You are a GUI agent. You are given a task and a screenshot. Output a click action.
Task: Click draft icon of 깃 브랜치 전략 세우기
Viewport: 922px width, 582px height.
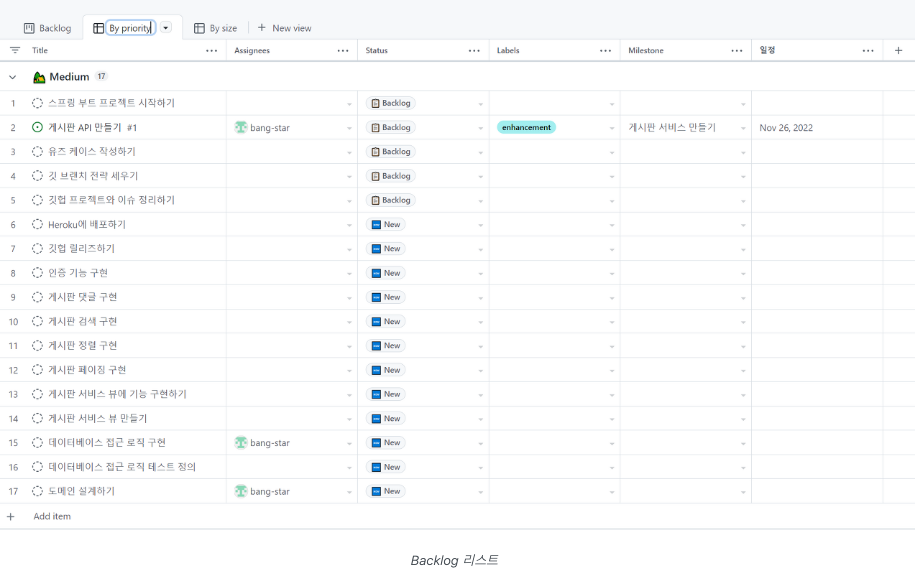37,176
